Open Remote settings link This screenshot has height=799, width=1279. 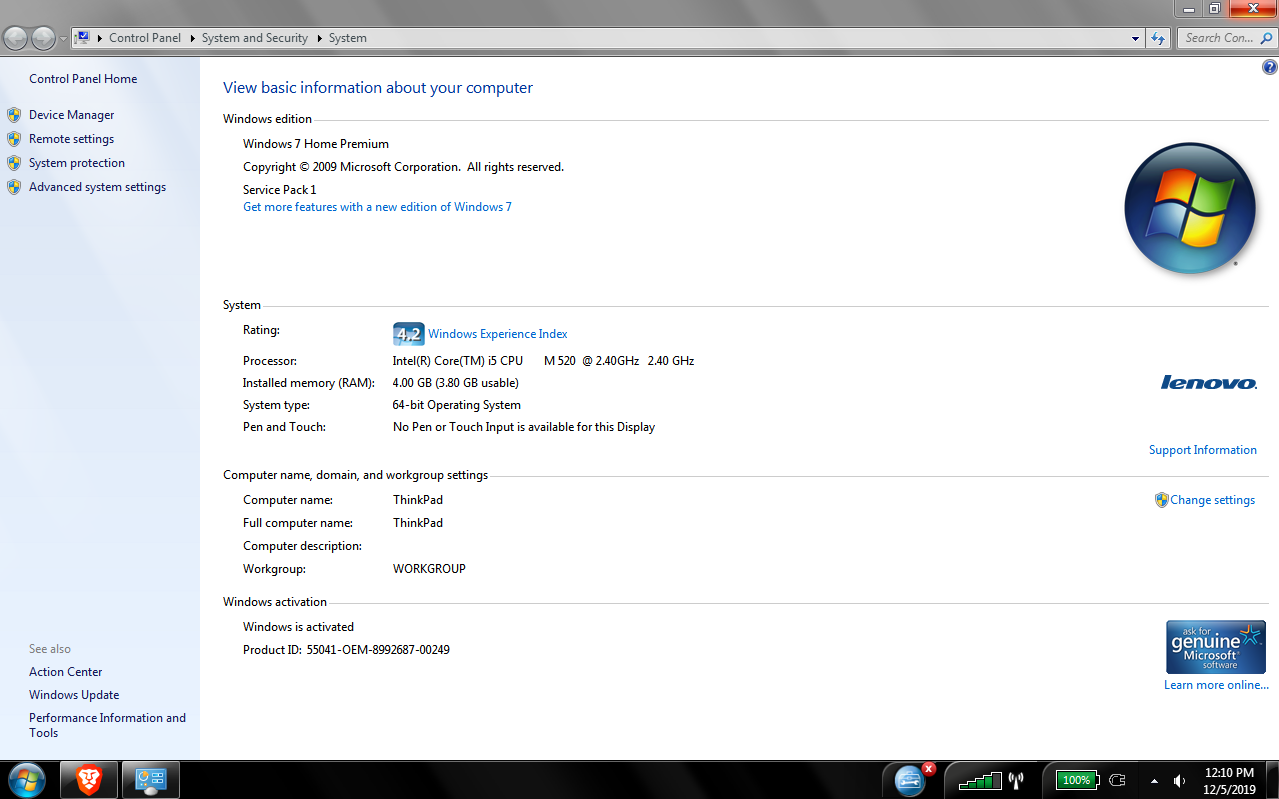71,139
